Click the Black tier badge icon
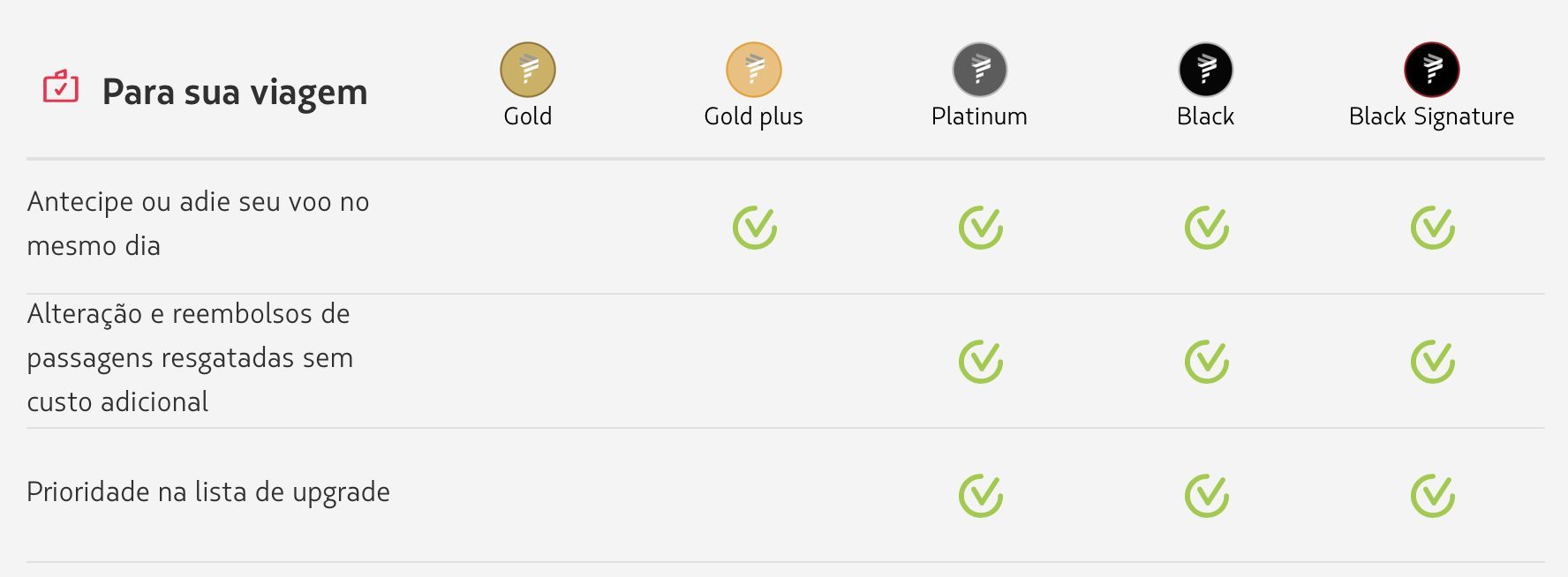 tap(1206, 70)
